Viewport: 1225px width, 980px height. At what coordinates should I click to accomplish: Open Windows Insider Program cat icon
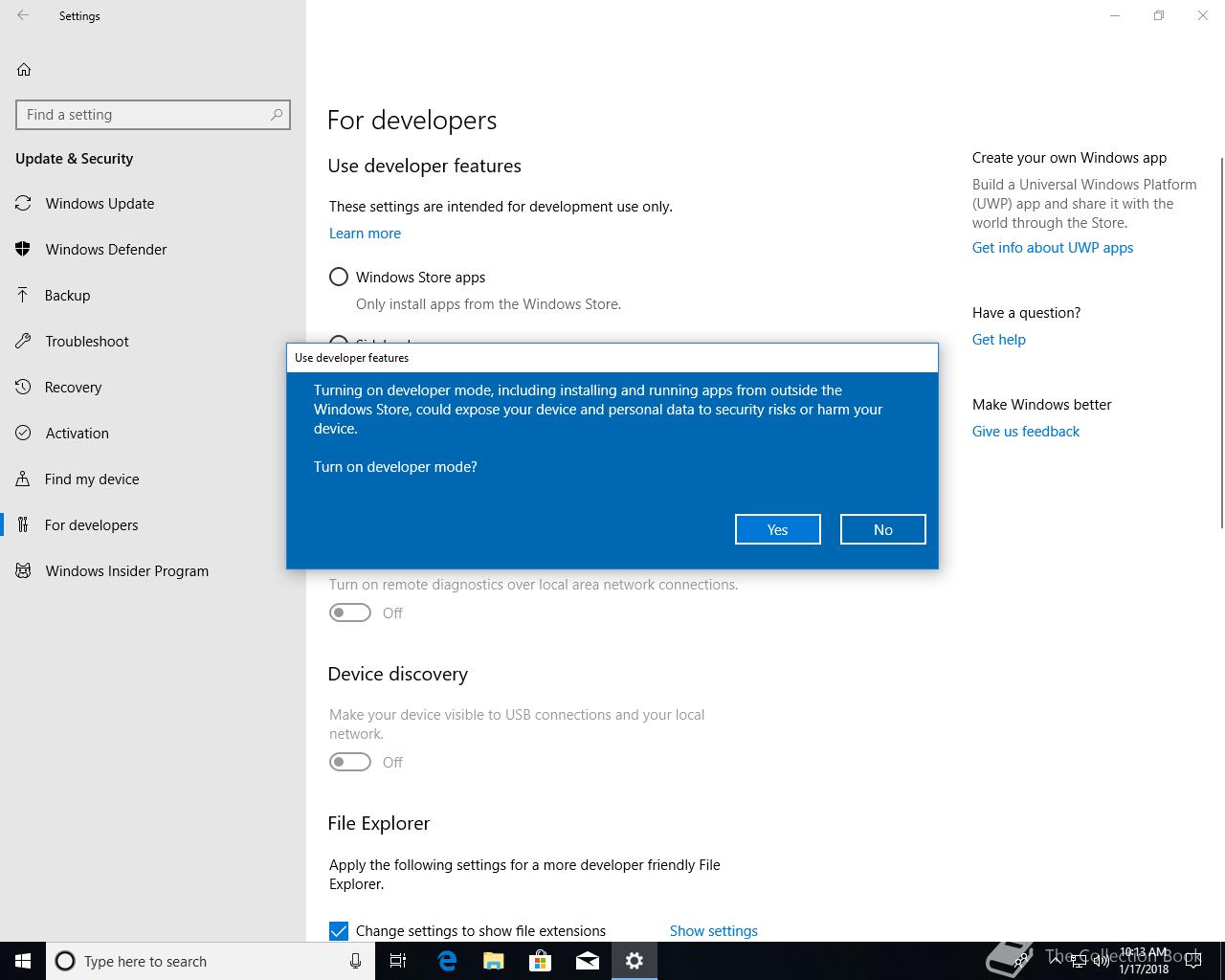click(23, 570)
